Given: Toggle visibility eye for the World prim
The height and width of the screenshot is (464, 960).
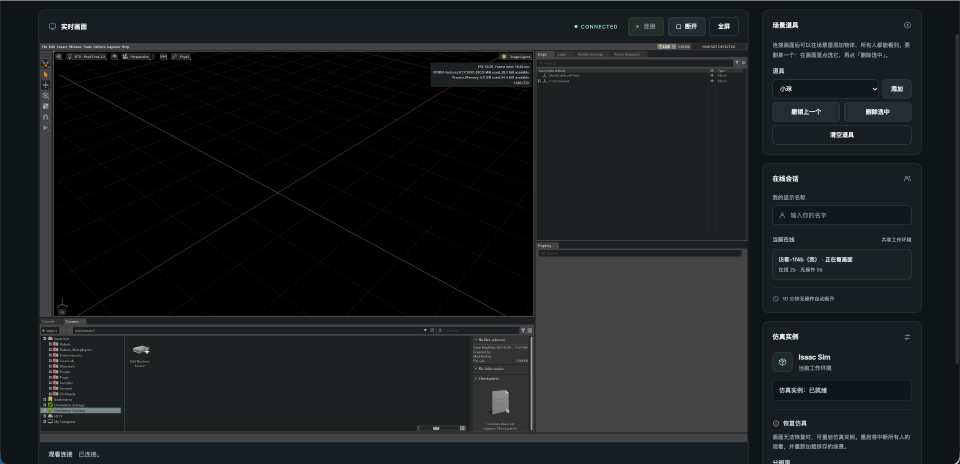Looking at the screenshot, I should click(x=712, y=75).
